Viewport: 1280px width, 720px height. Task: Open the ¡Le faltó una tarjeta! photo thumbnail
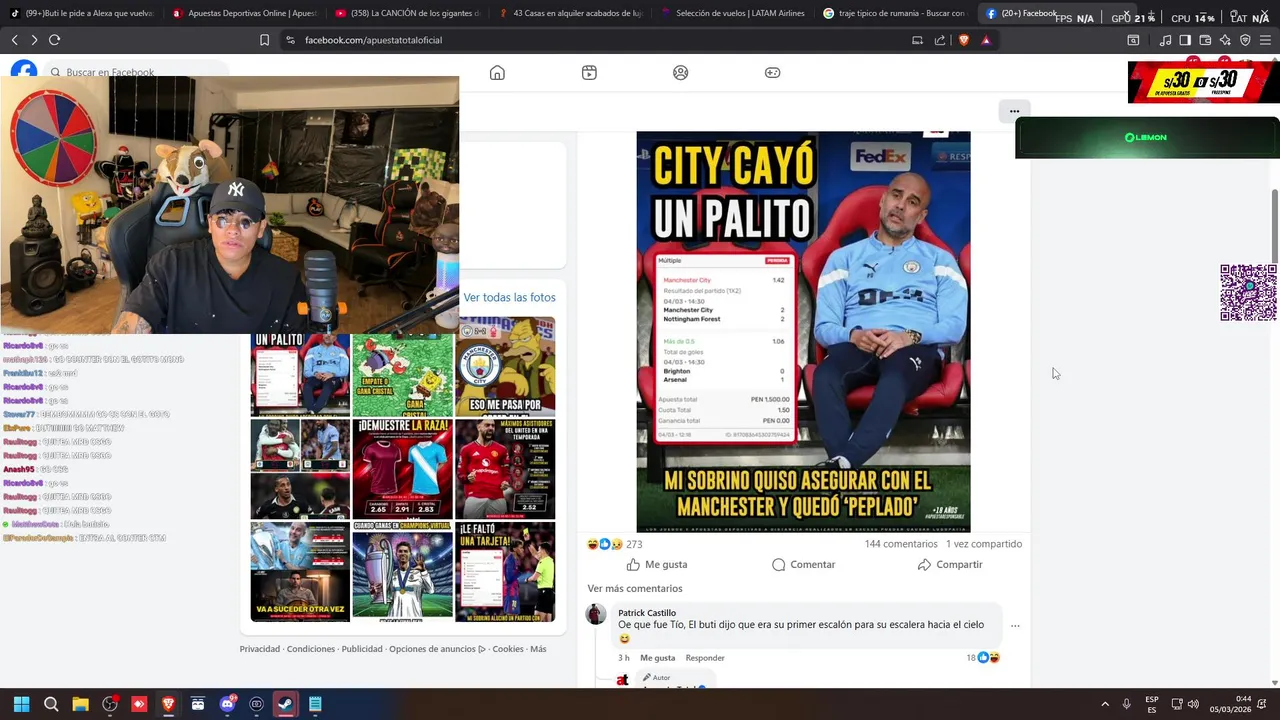coord(505,572)
